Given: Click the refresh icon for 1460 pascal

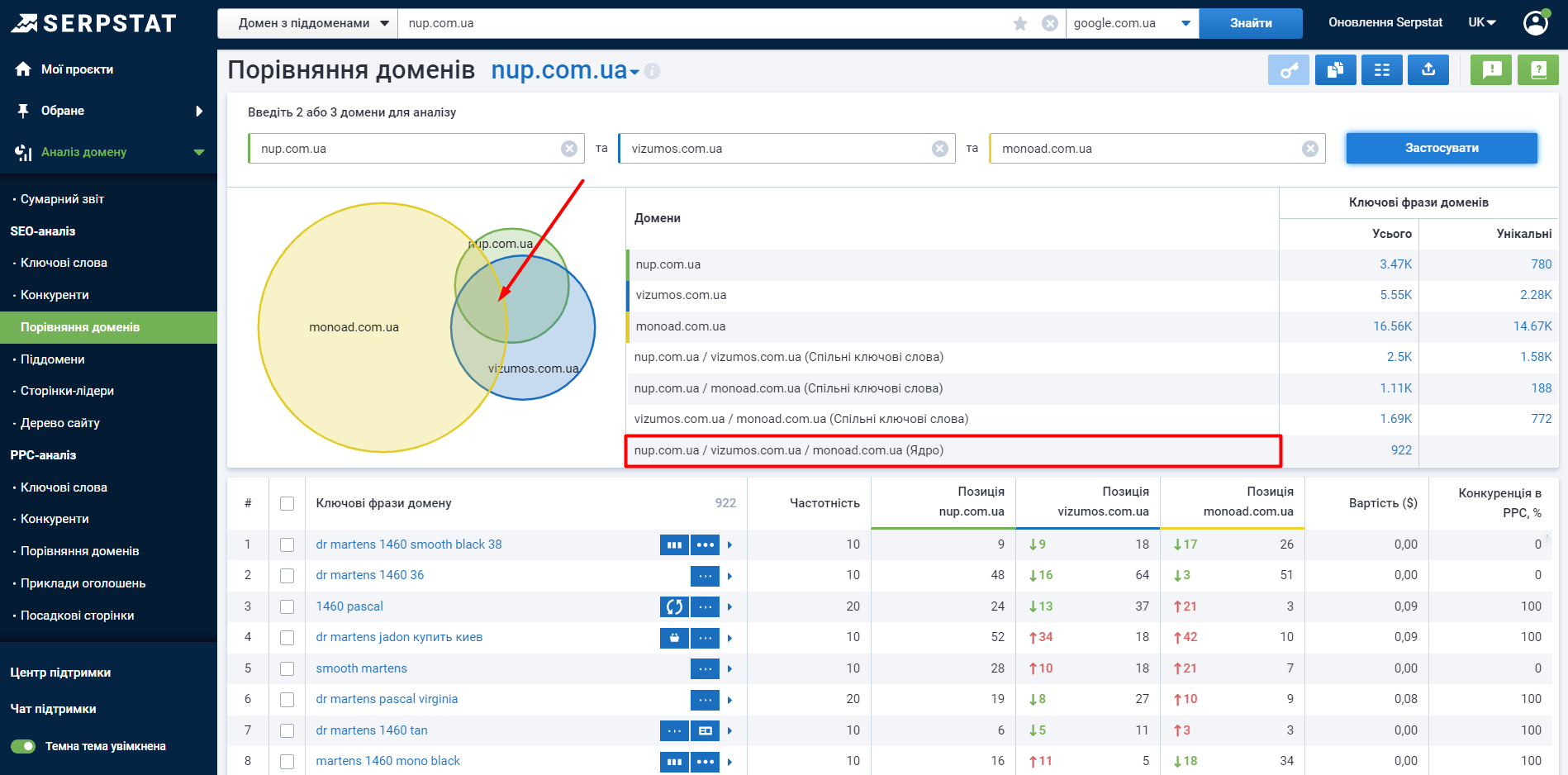Looking at the screenshot, I should click(x=674, y=607).
